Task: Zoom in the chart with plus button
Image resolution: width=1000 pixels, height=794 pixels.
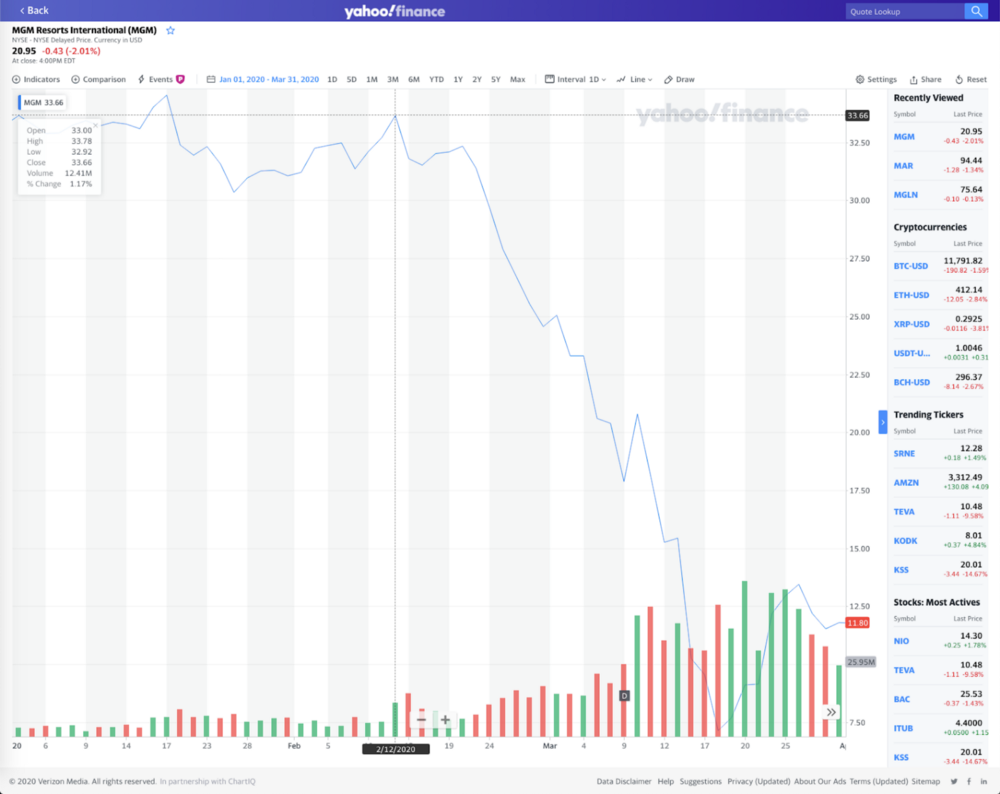Action: pos(445,720)
